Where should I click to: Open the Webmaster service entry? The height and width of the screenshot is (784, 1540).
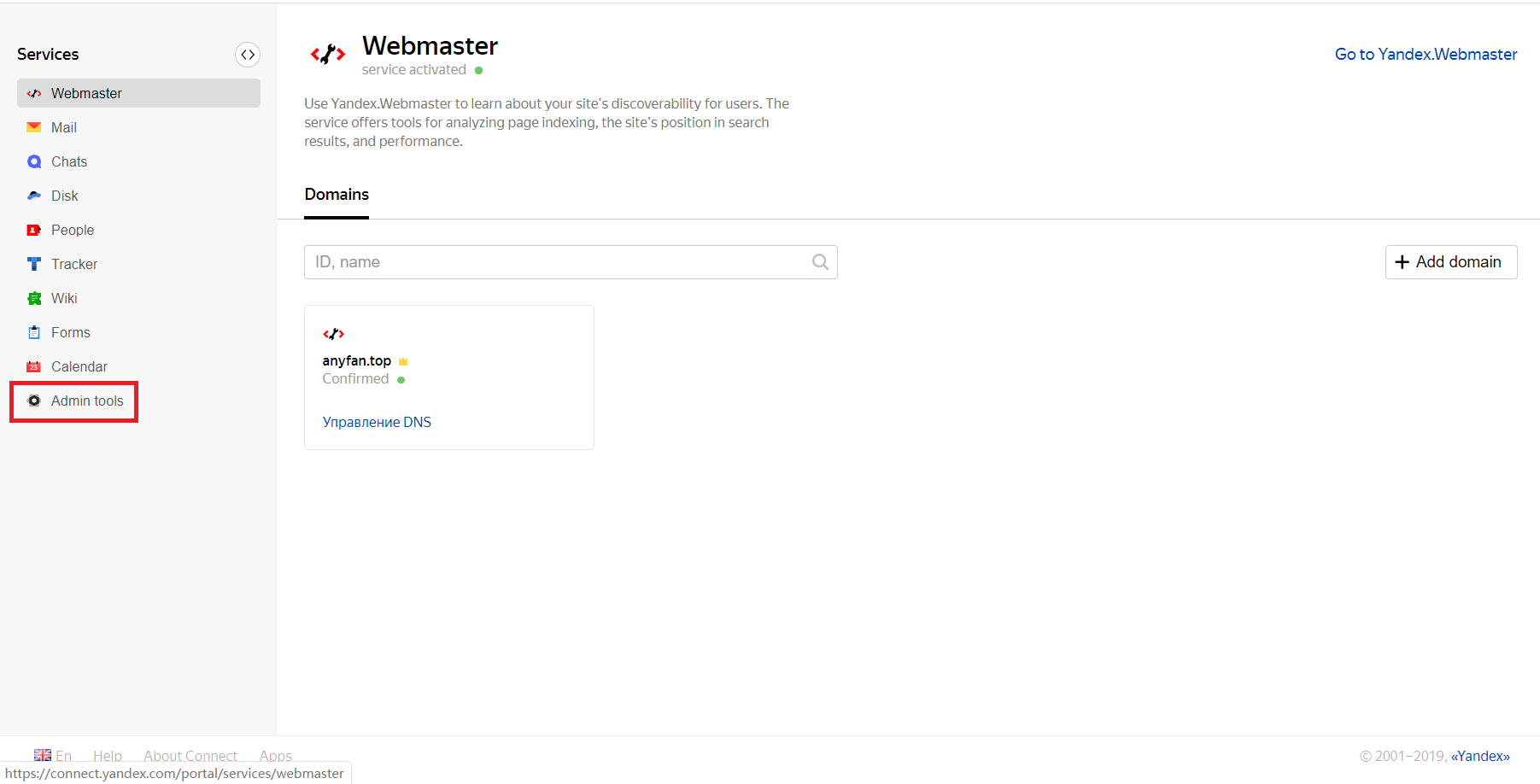pyautogui.click(x=138, y=93)
